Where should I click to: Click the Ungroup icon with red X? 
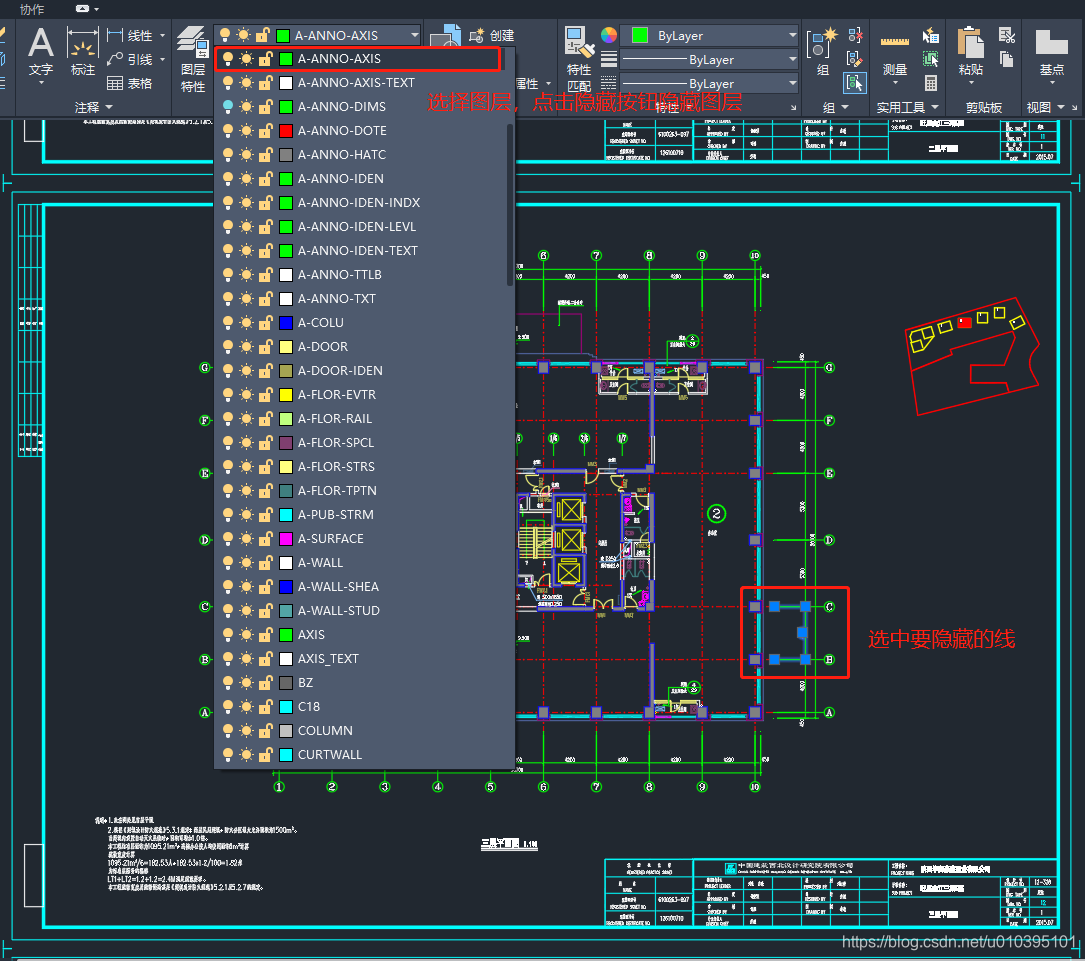point(855,35)
